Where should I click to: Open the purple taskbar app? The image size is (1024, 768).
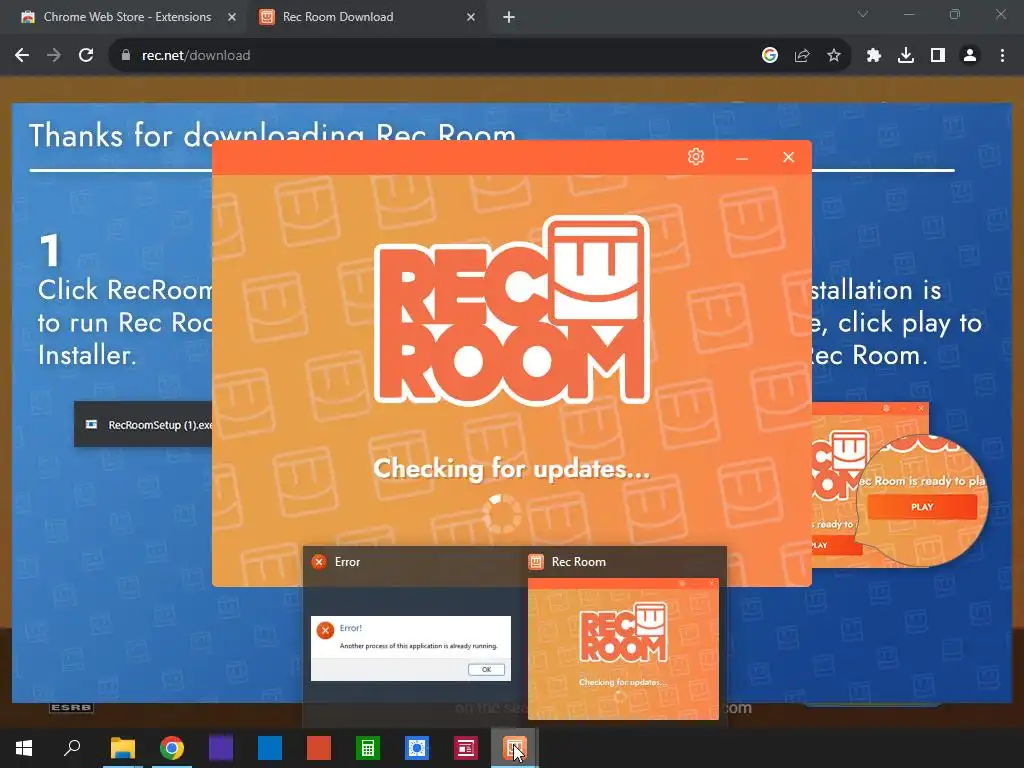click(221, 748)
